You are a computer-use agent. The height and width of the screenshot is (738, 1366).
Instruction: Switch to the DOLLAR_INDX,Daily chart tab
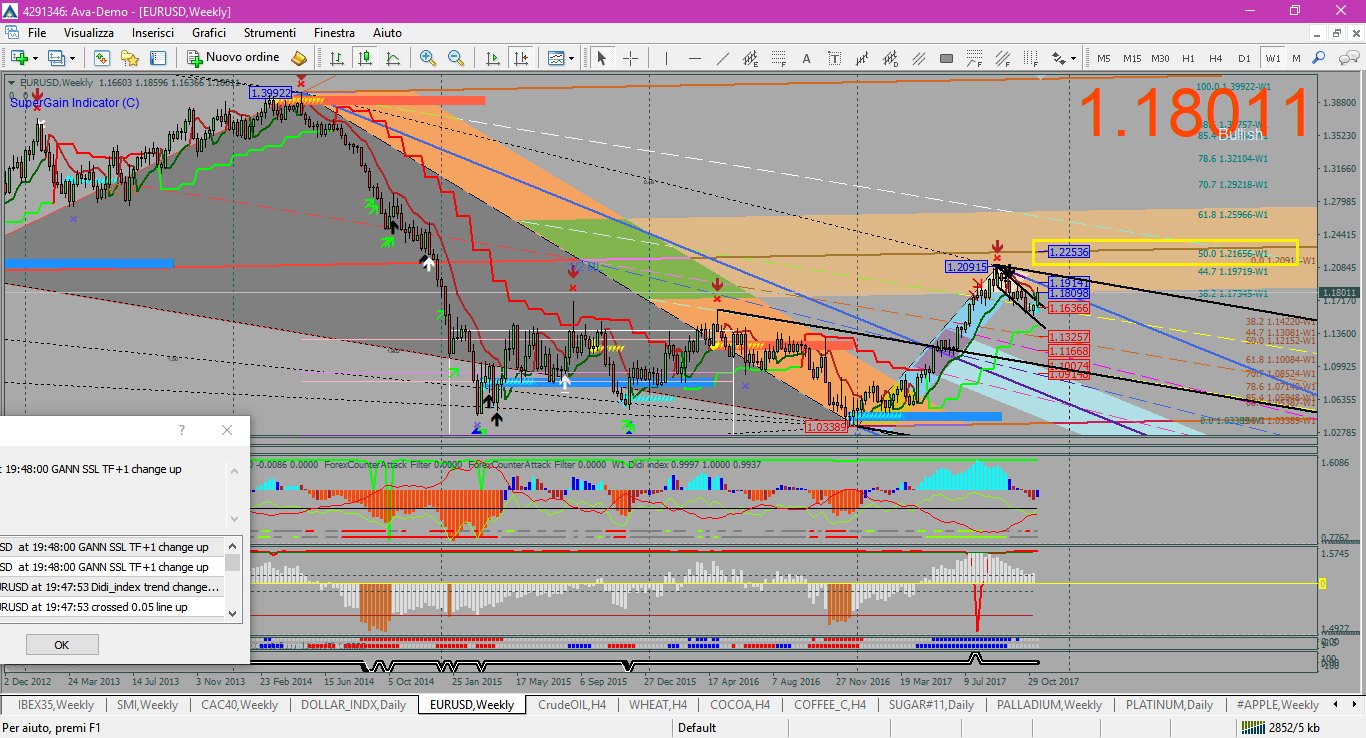point(353,704)
